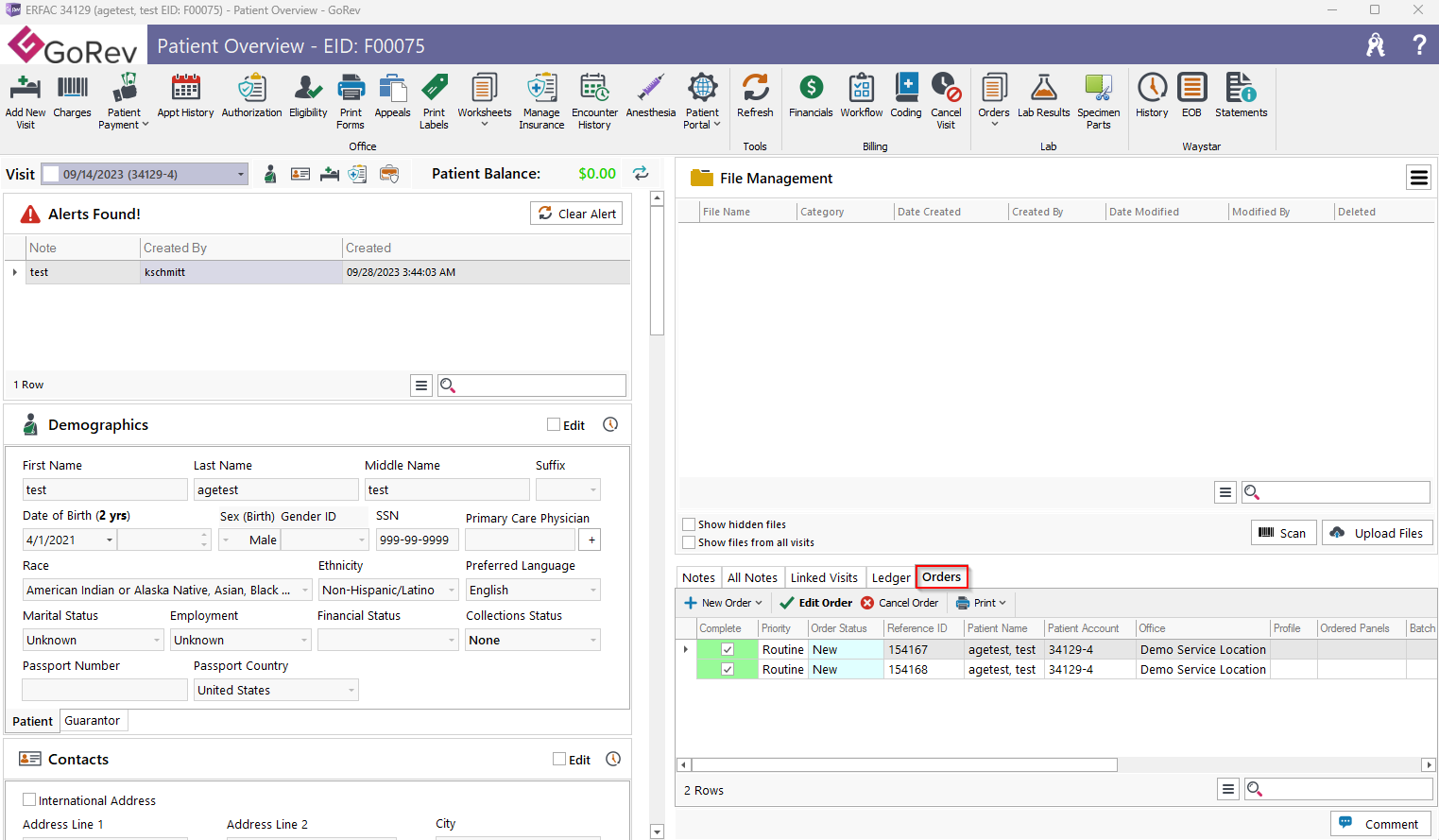Open Ethnicity dropdown
The width and height of the screenshot is (1439, 840).
(452, 590)
